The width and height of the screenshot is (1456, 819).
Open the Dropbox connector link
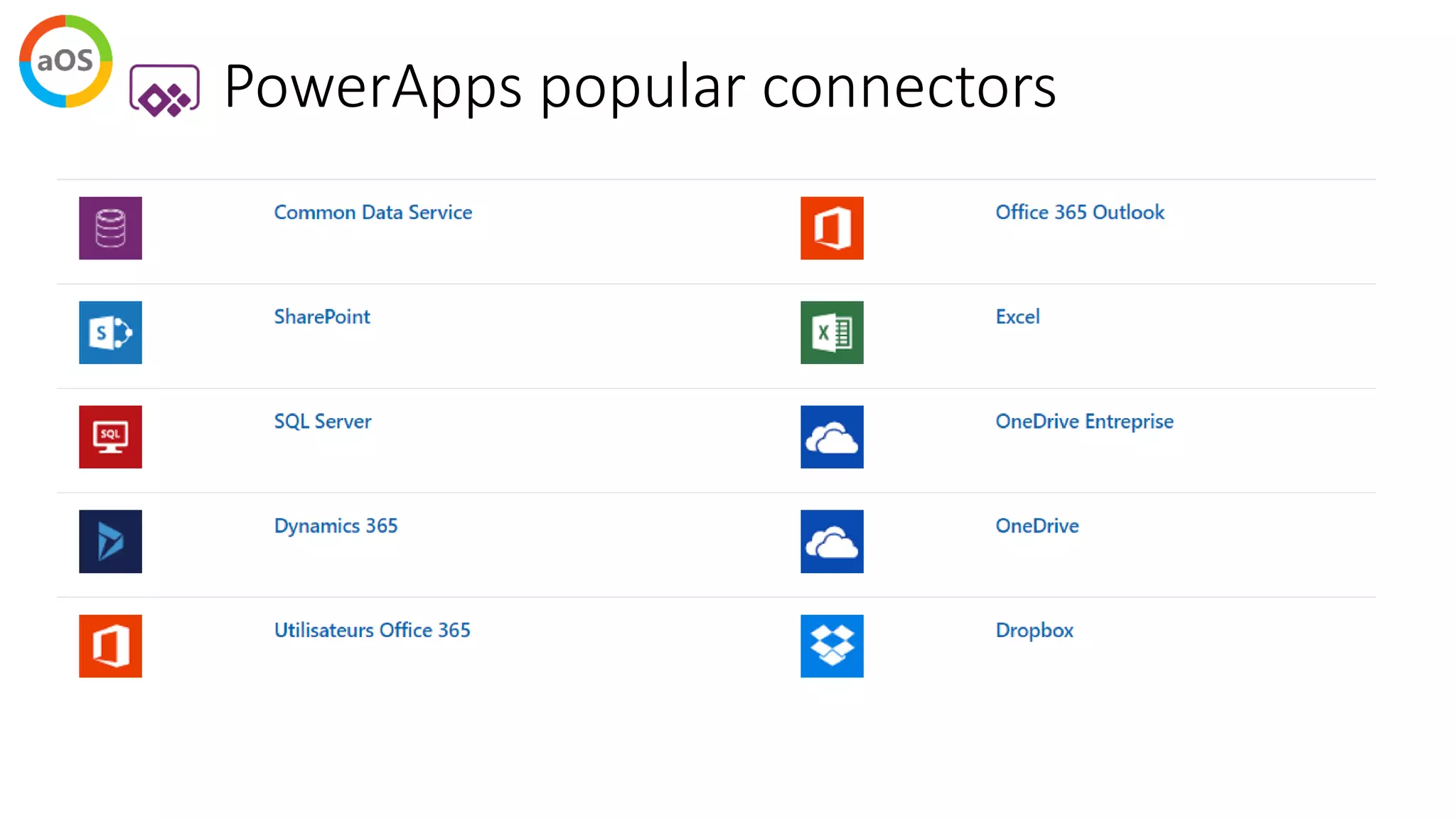tap(1034, 631)
